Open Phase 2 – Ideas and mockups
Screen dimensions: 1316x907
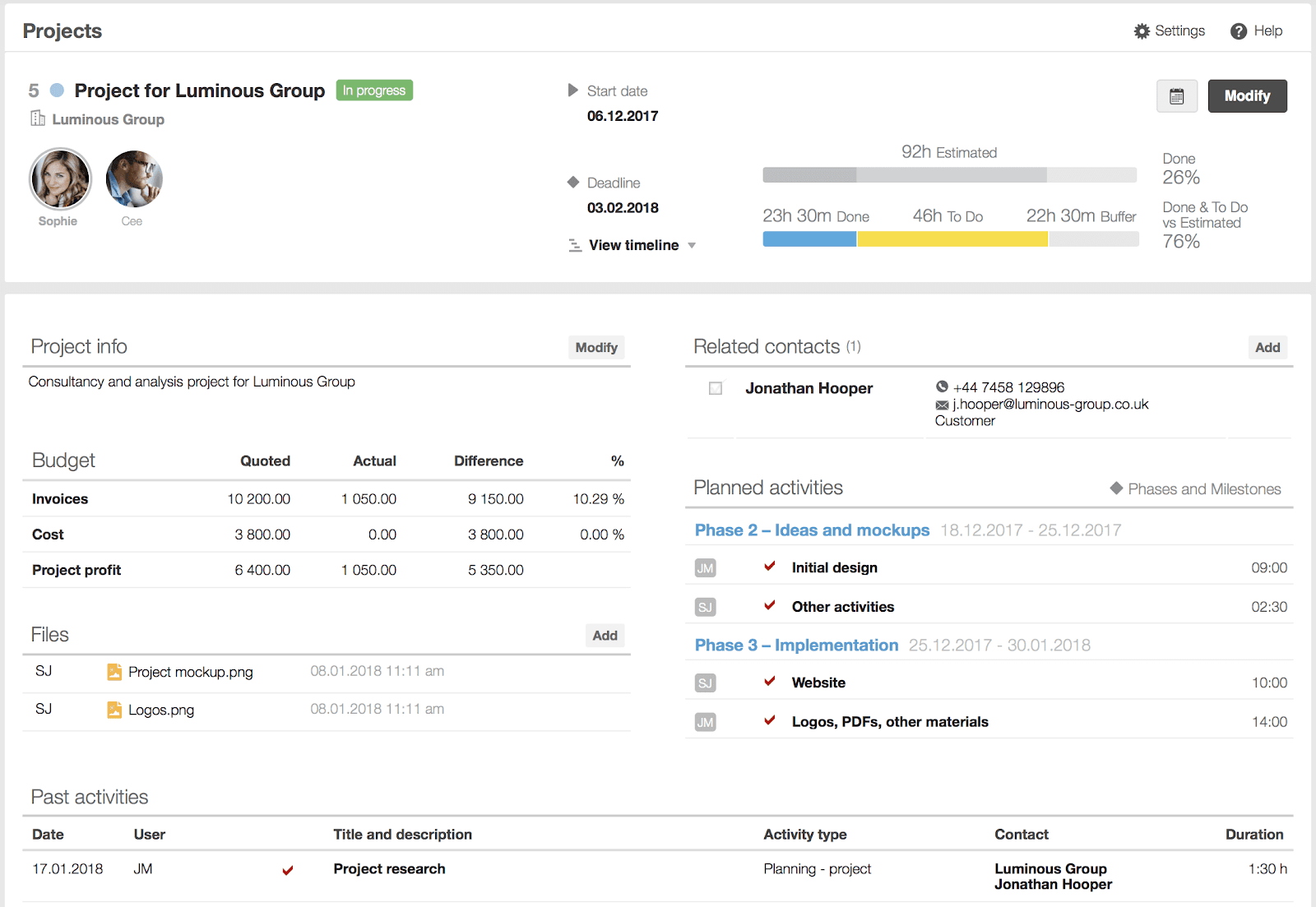(x=812, y=530)
